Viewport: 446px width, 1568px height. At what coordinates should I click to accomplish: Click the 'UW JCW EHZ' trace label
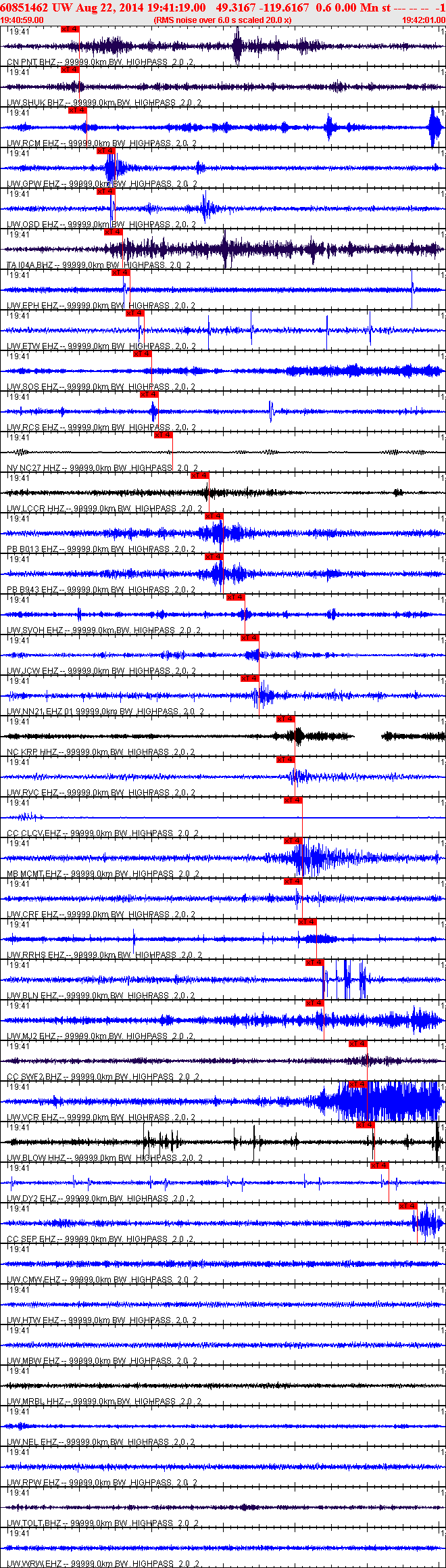click(32, 671)
